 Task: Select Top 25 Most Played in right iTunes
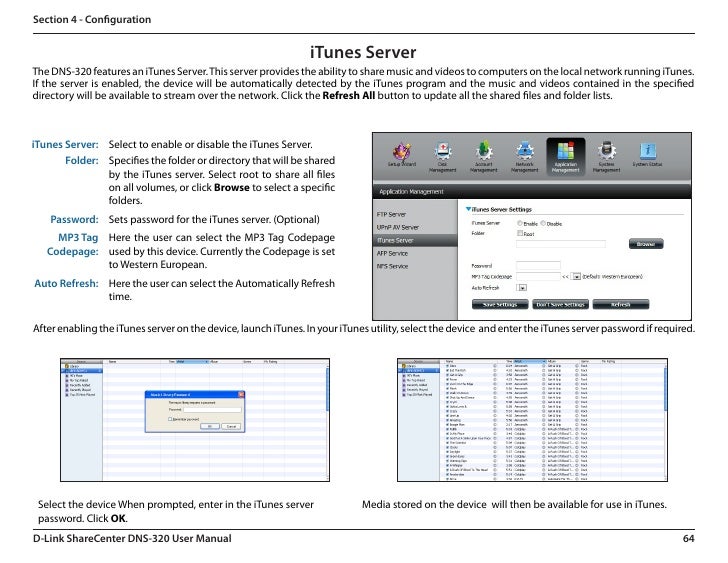pyautogui.click(x=419, y=394)
